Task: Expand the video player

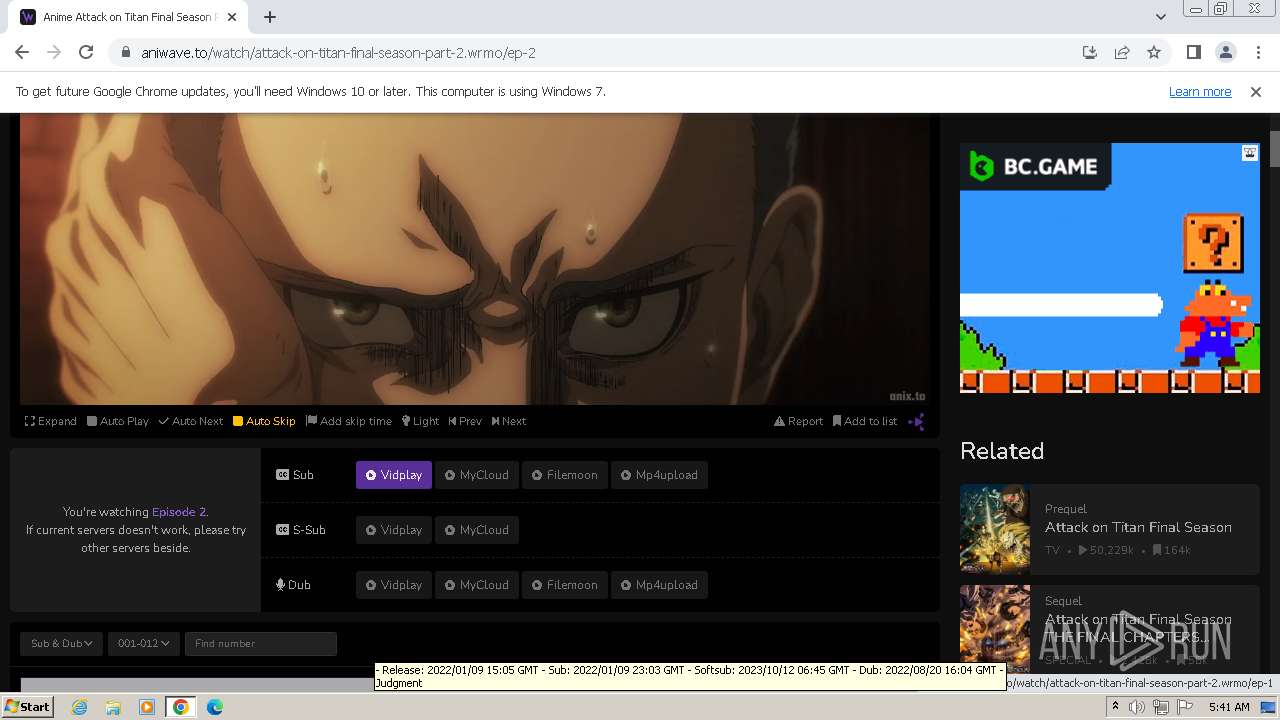Action: [51, 421]
